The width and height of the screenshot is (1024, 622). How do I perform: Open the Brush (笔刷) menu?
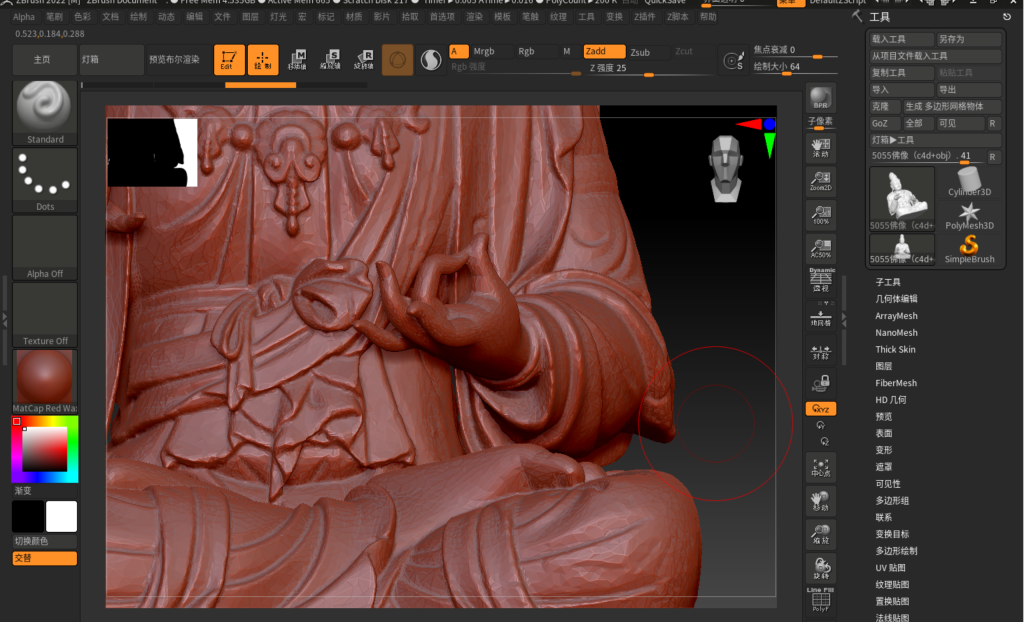(55, 17)
